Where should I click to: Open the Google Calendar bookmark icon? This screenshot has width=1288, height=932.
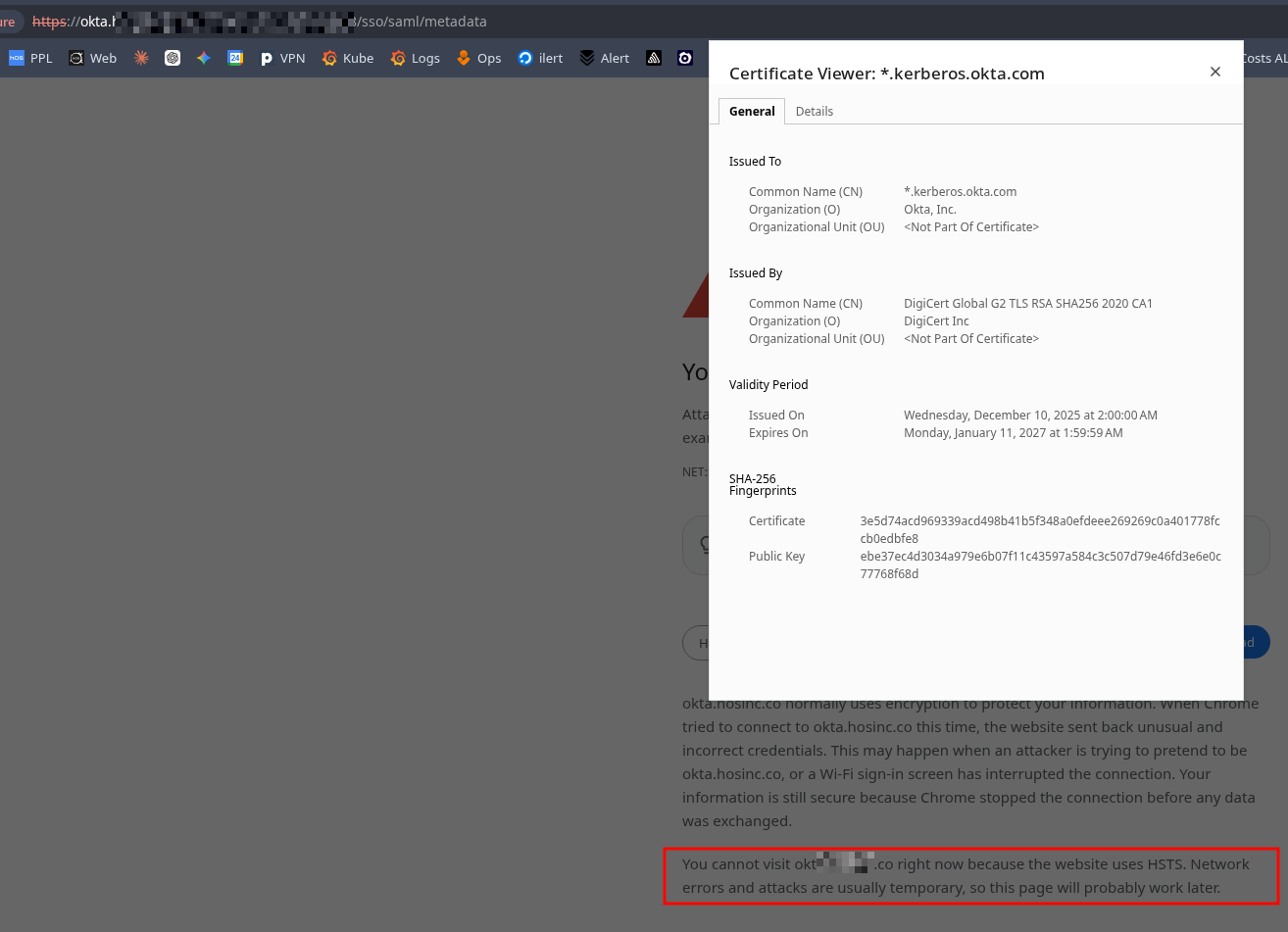[x=235, y=59]
